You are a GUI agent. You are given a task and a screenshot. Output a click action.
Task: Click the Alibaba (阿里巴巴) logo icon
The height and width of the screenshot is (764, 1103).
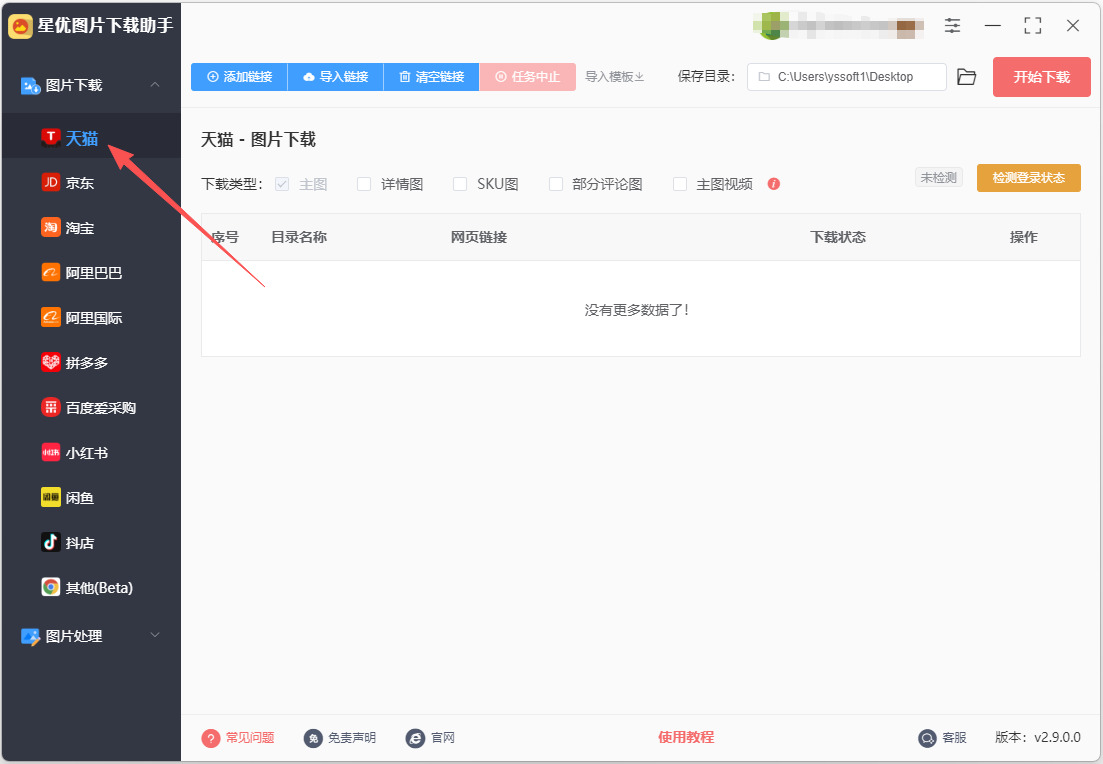[x=51, y=273]
